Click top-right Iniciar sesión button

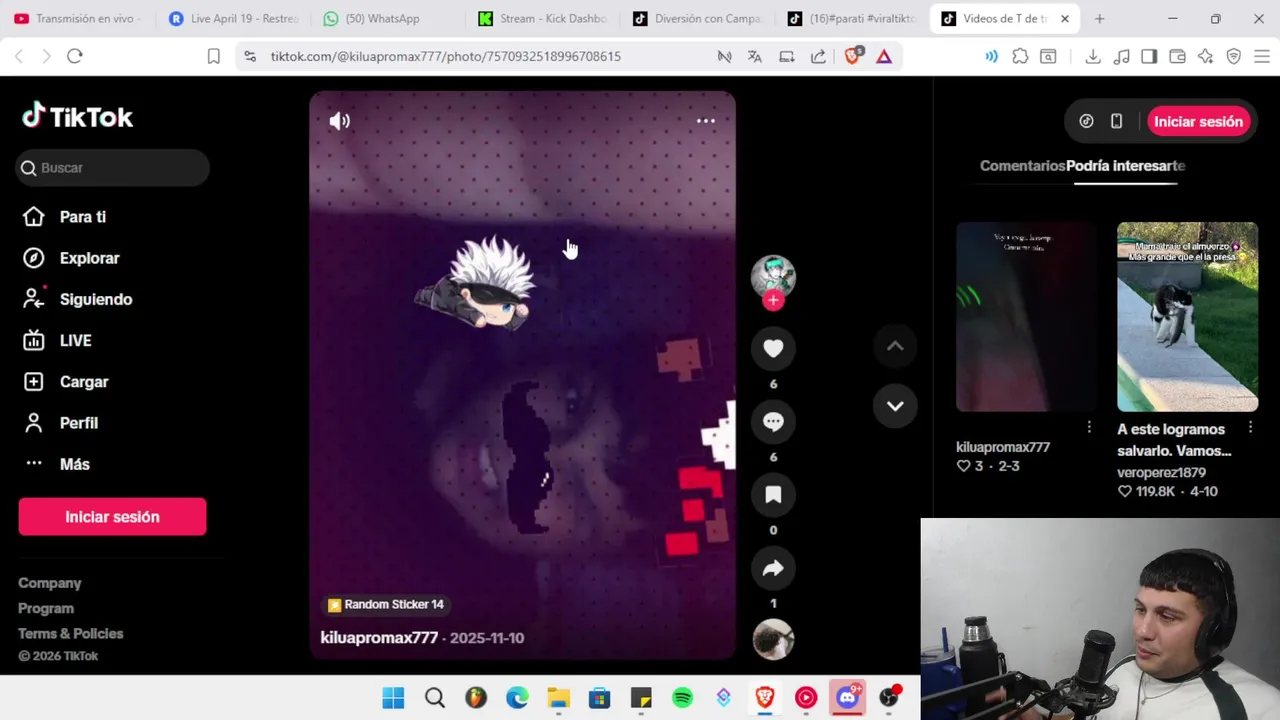pyautogui.click(x=1198, y=122)
